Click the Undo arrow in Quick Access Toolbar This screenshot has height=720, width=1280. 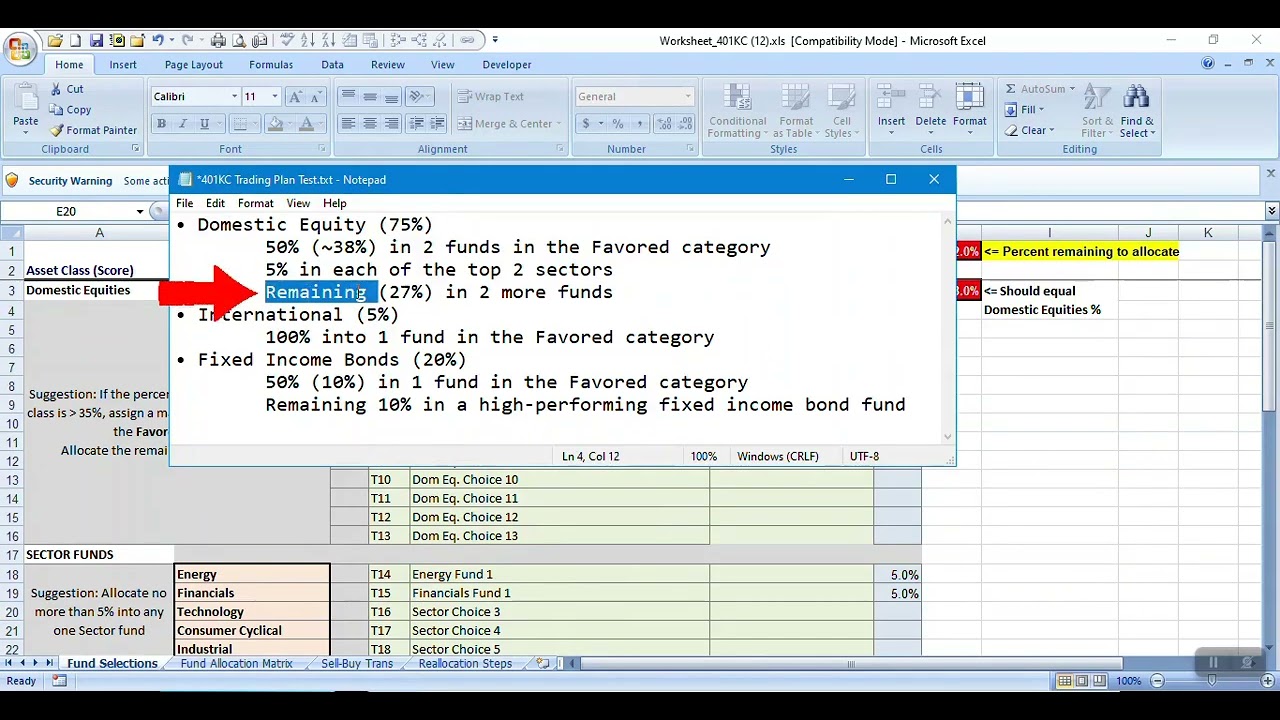(157, 41)
